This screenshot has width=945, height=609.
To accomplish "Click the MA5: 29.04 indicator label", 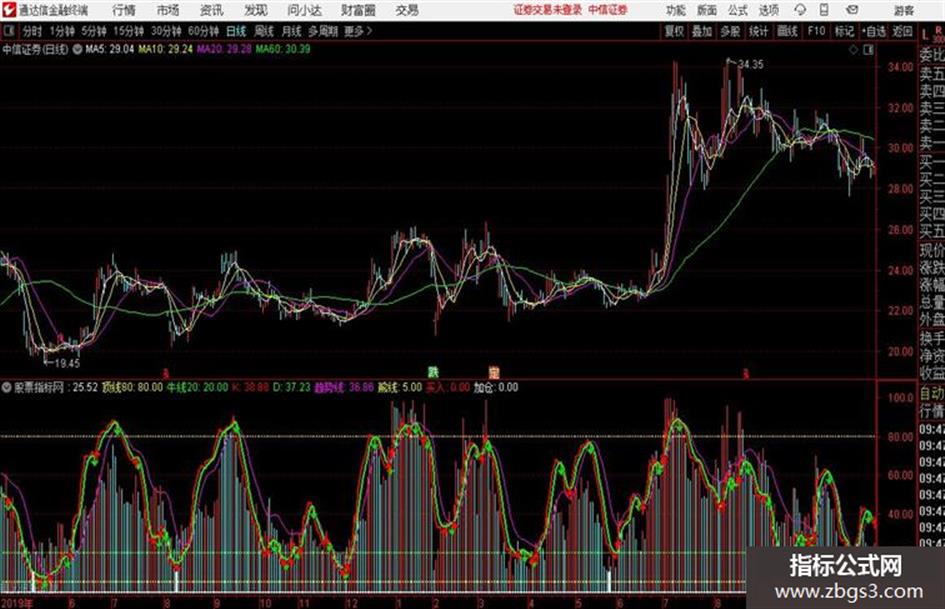I will point(109,49).
